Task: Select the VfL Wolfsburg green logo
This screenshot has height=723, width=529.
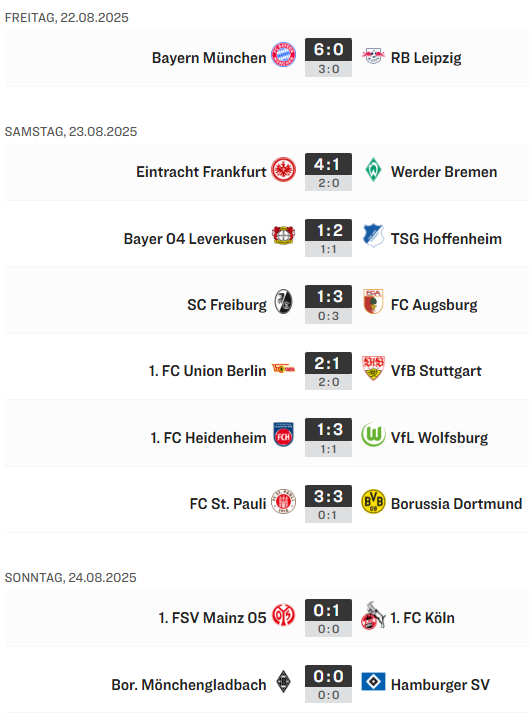Action: (x=373, y=435)
